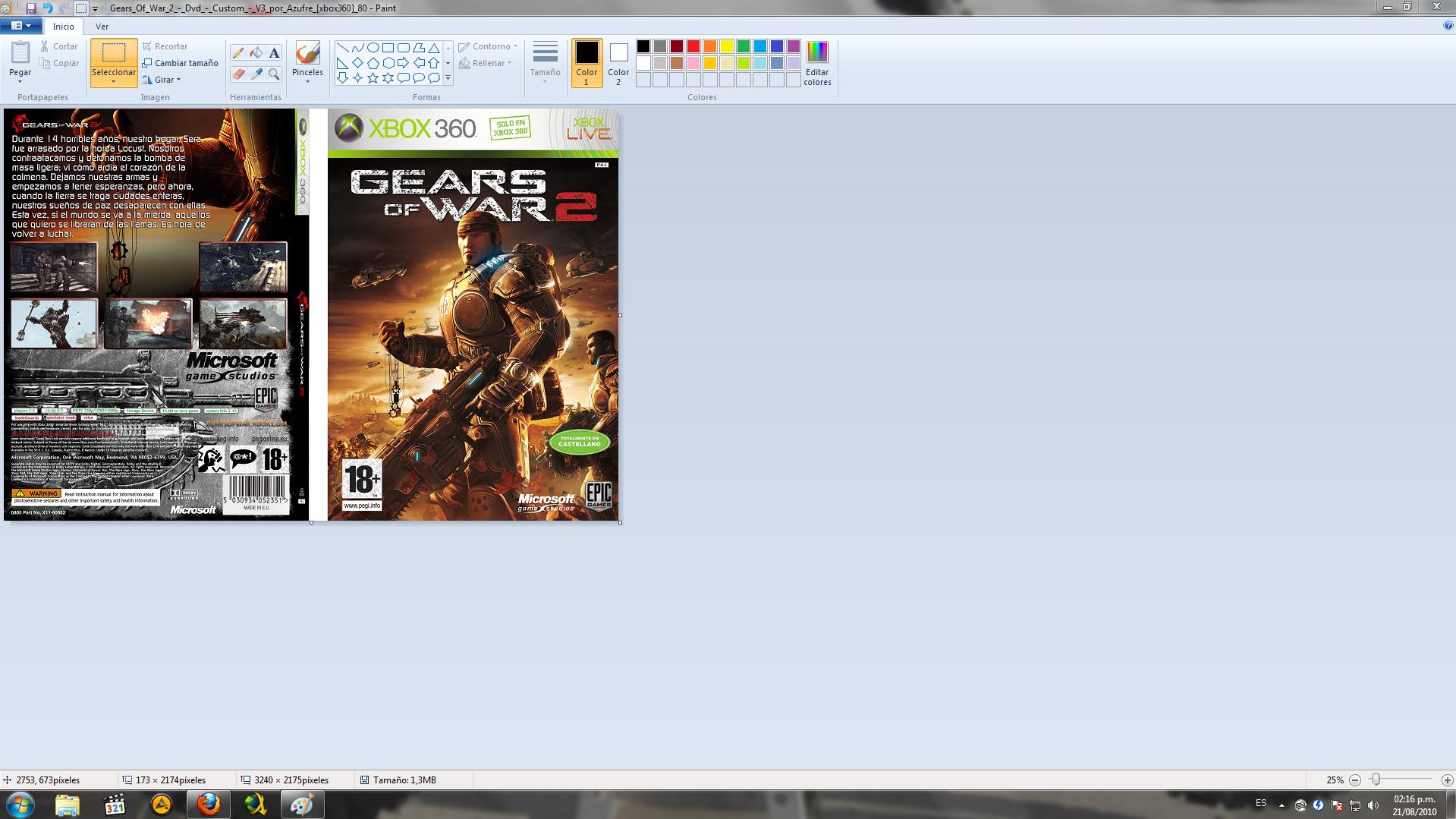
Task: Choose the rounded rectangular callout shape
Action: pyautogui.click(x=403, y=77)
